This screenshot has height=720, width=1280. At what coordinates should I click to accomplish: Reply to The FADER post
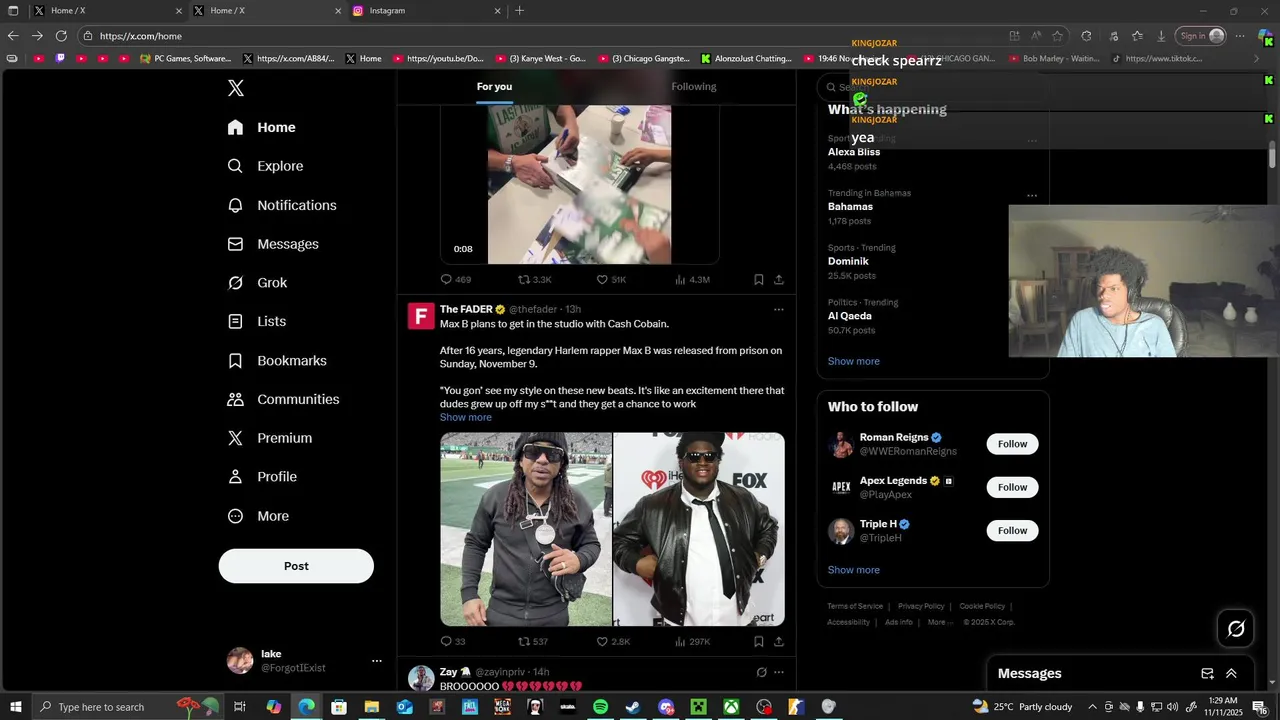pos(453,642)
